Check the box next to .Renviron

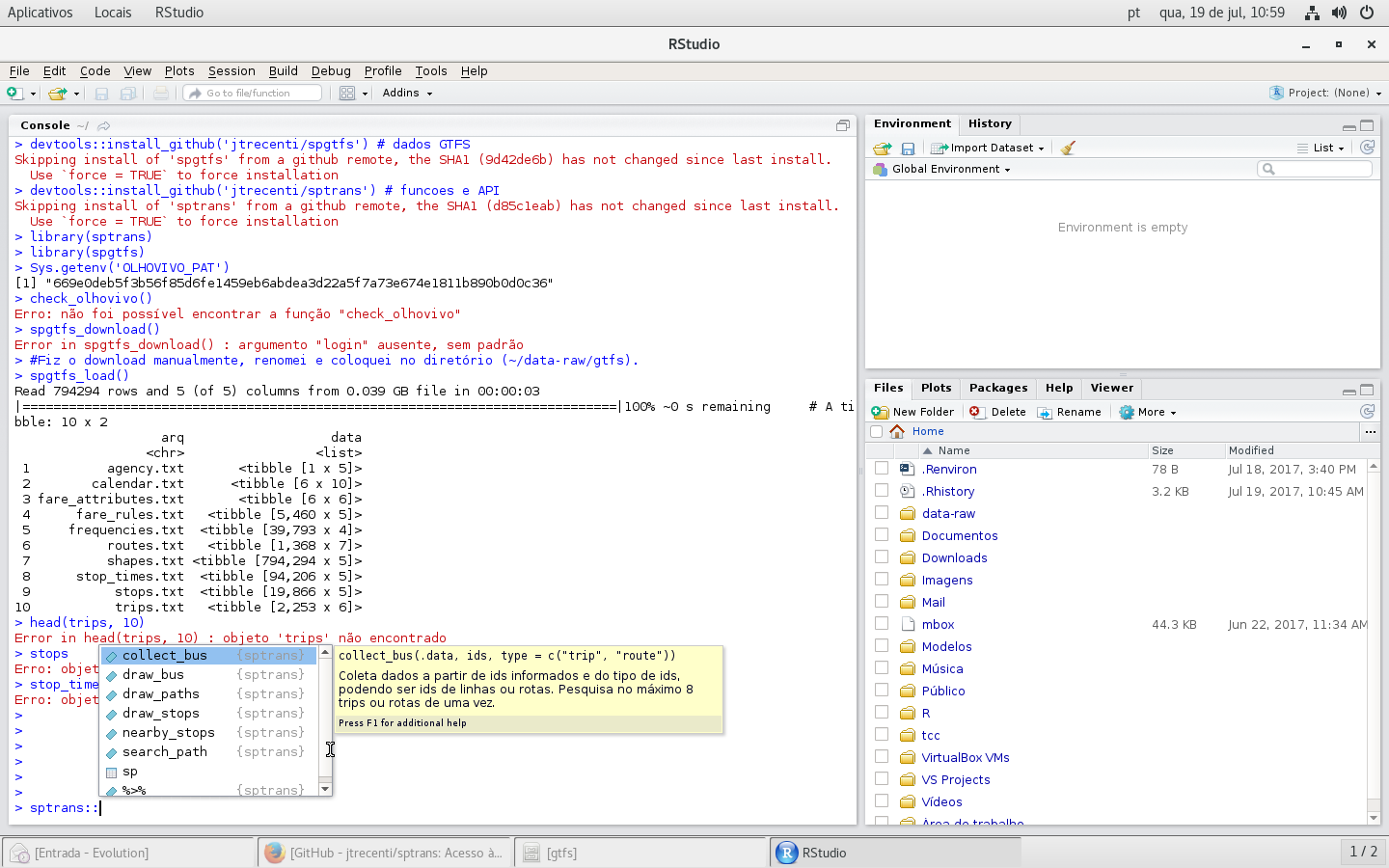coord(882,468)
